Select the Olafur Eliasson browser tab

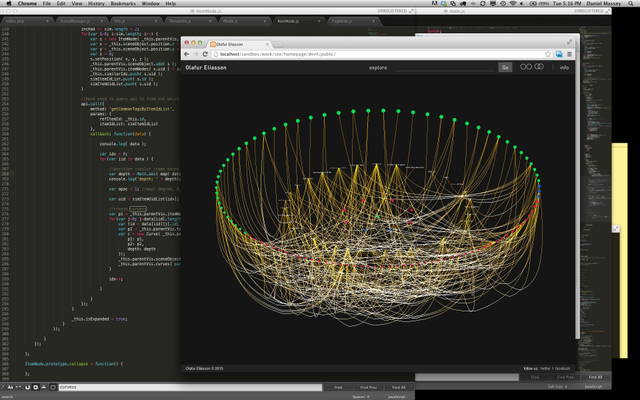click(x=238, y=44)
